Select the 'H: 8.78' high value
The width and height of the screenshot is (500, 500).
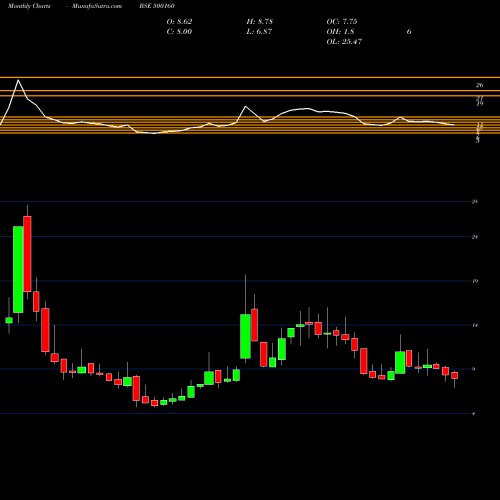point(260,22)
